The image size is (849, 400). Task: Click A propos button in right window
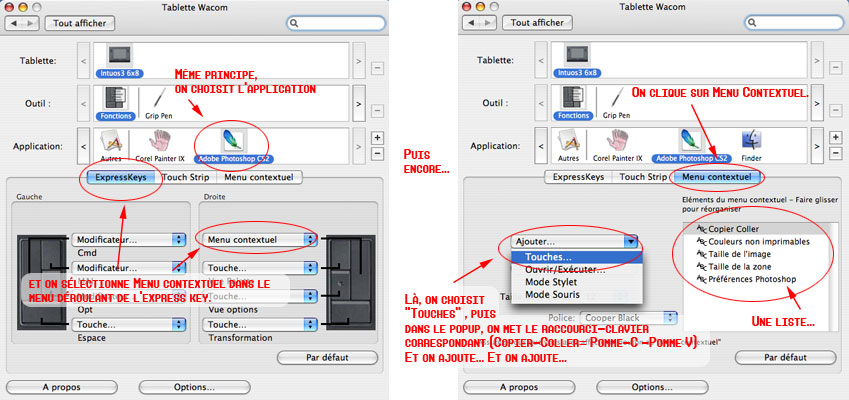[x=519, y=387]
